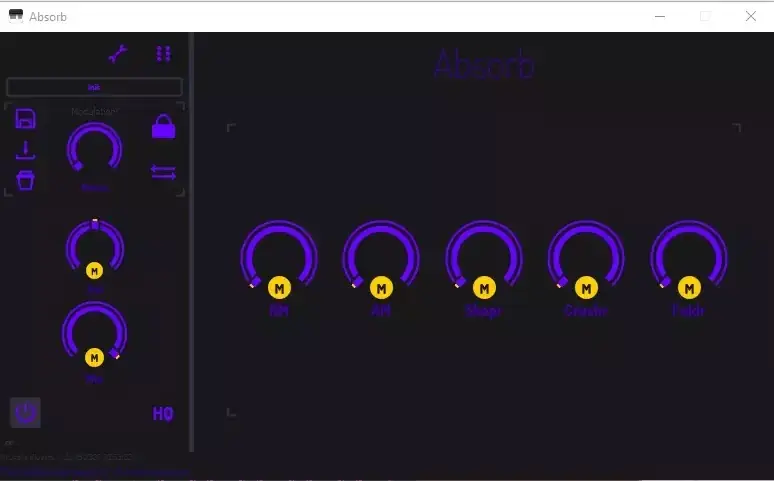
Task: Click the M button on the rightmost knob
Action: coord(689,288)
